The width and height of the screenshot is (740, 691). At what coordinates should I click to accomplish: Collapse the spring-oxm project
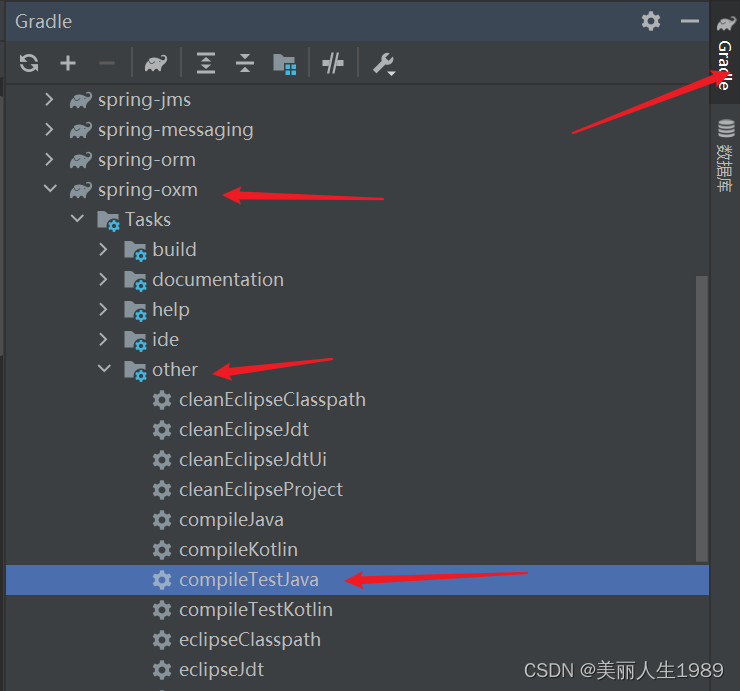click(x=50, y=189)
